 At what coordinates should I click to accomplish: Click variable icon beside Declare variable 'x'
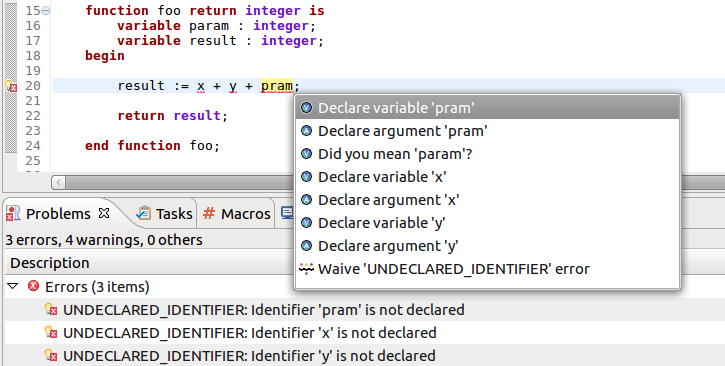click(307, 177)
